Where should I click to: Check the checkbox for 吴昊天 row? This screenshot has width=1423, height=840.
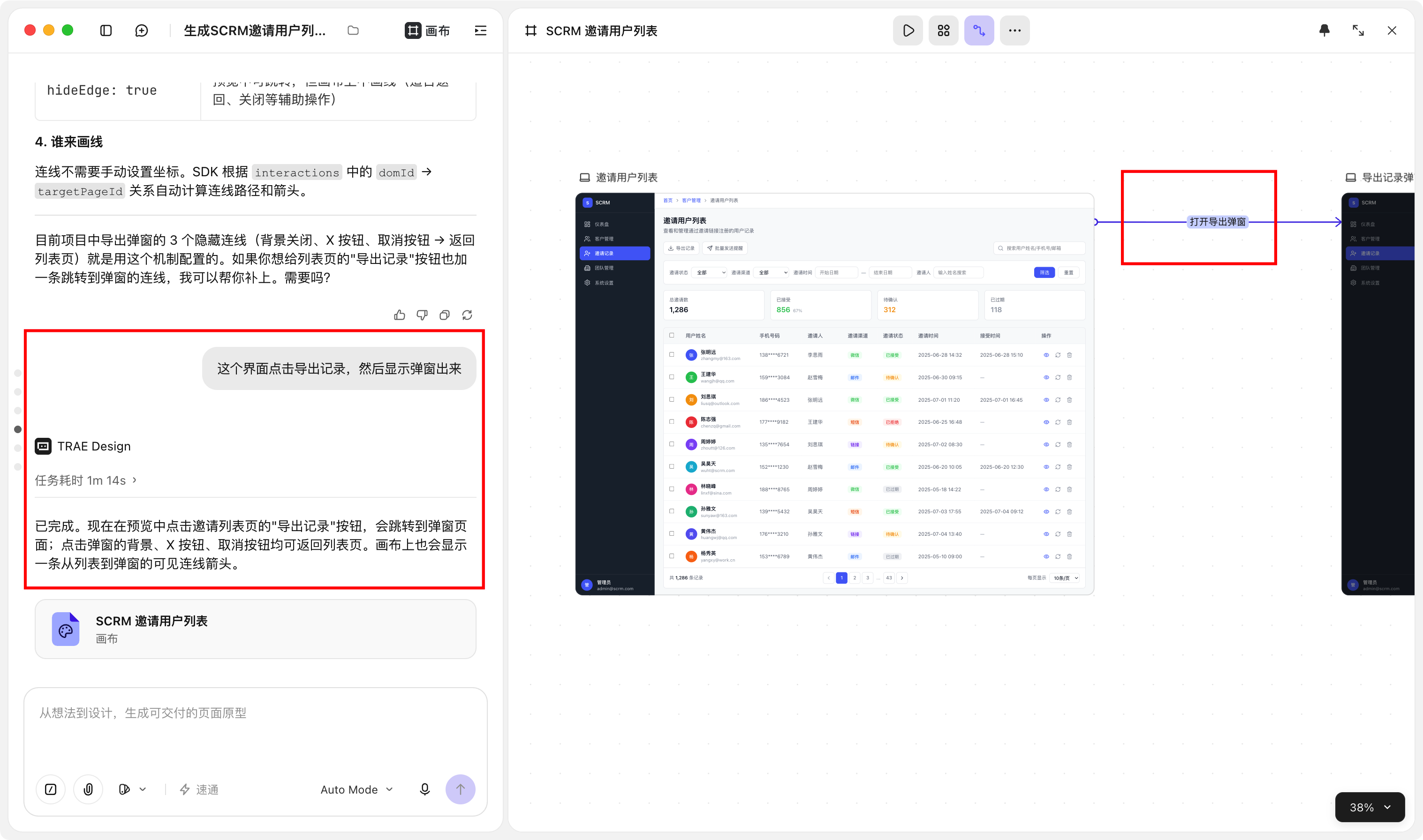(x=672, y=466)
